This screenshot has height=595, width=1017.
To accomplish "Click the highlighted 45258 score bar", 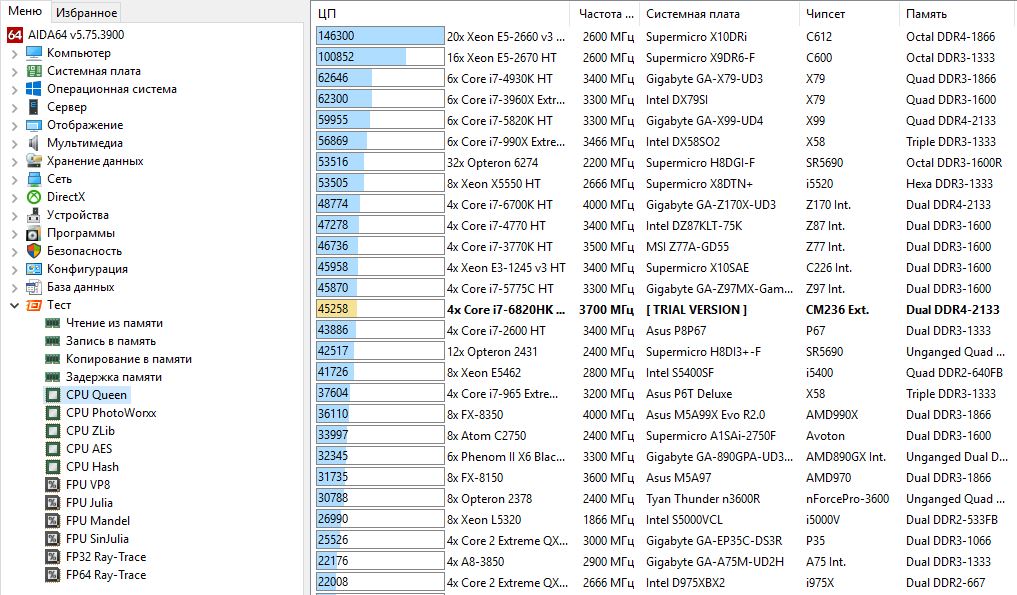I will [x=380, y=309].
